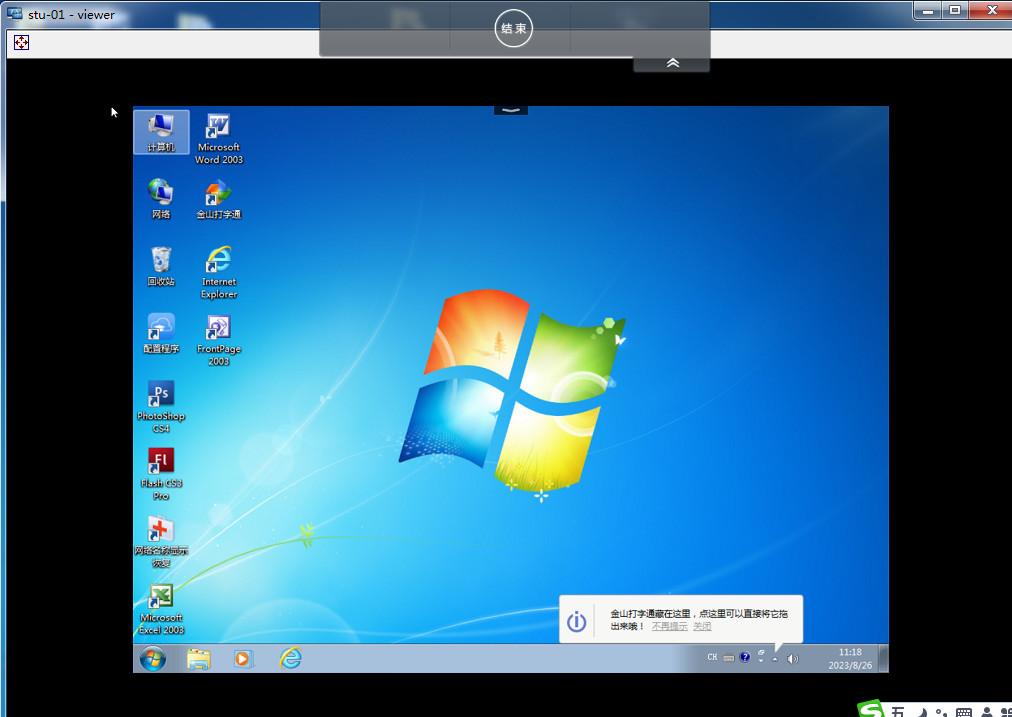This screenshot has width=1012, height=717.
Task: Click the blue help question-mark tray icon
Action: point(745,658)
